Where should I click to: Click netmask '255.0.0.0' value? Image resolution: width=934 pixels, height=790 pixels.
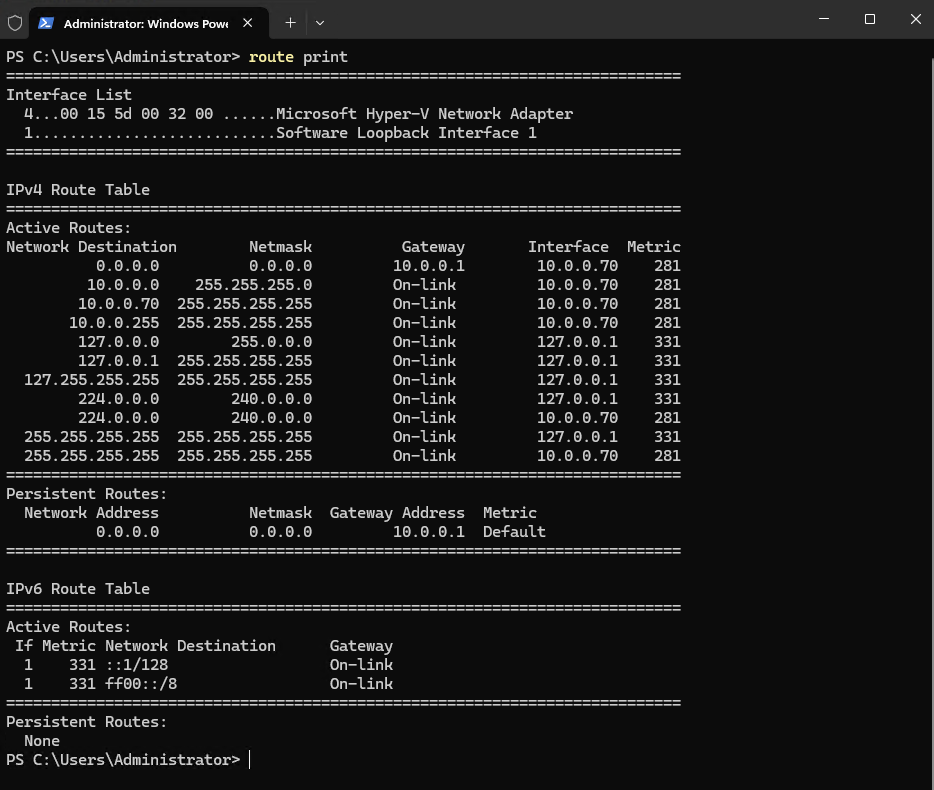coord(272,342)
